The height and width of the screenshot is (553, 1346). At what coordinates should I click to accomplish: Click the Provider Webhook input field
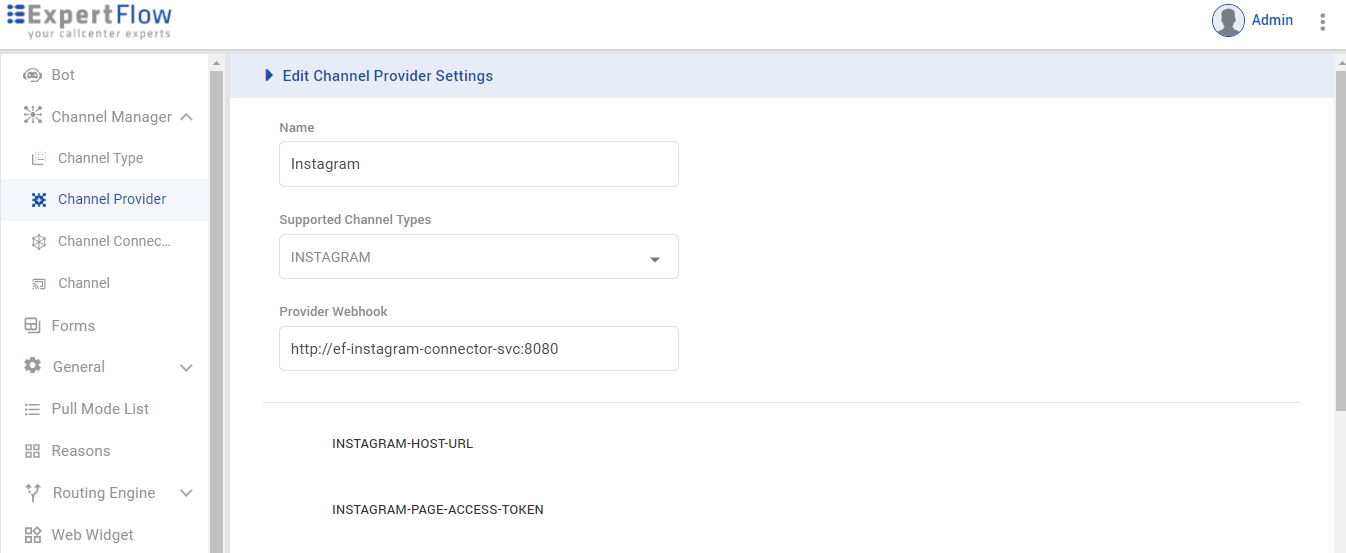click(x=478, y=349)
